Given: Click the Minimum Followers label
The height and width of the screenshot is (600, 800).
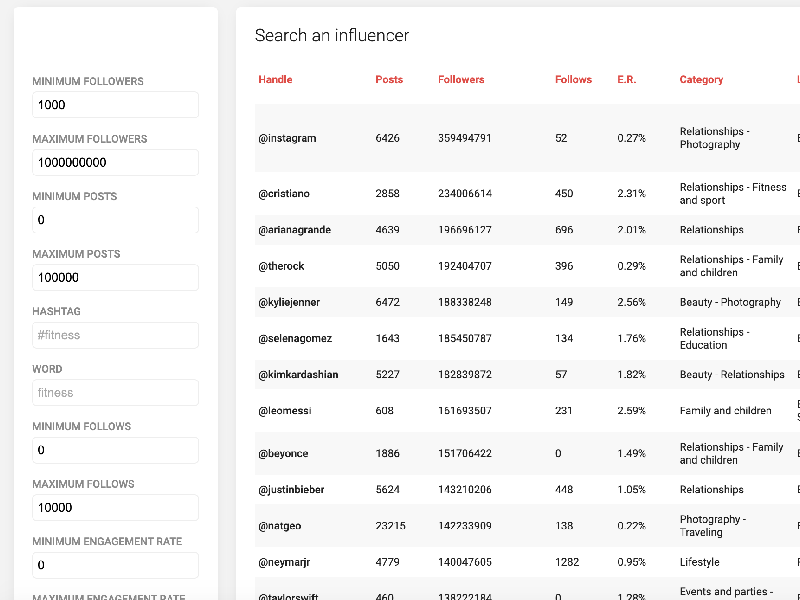Looking at the screenshot, I should tap(88, 82).
